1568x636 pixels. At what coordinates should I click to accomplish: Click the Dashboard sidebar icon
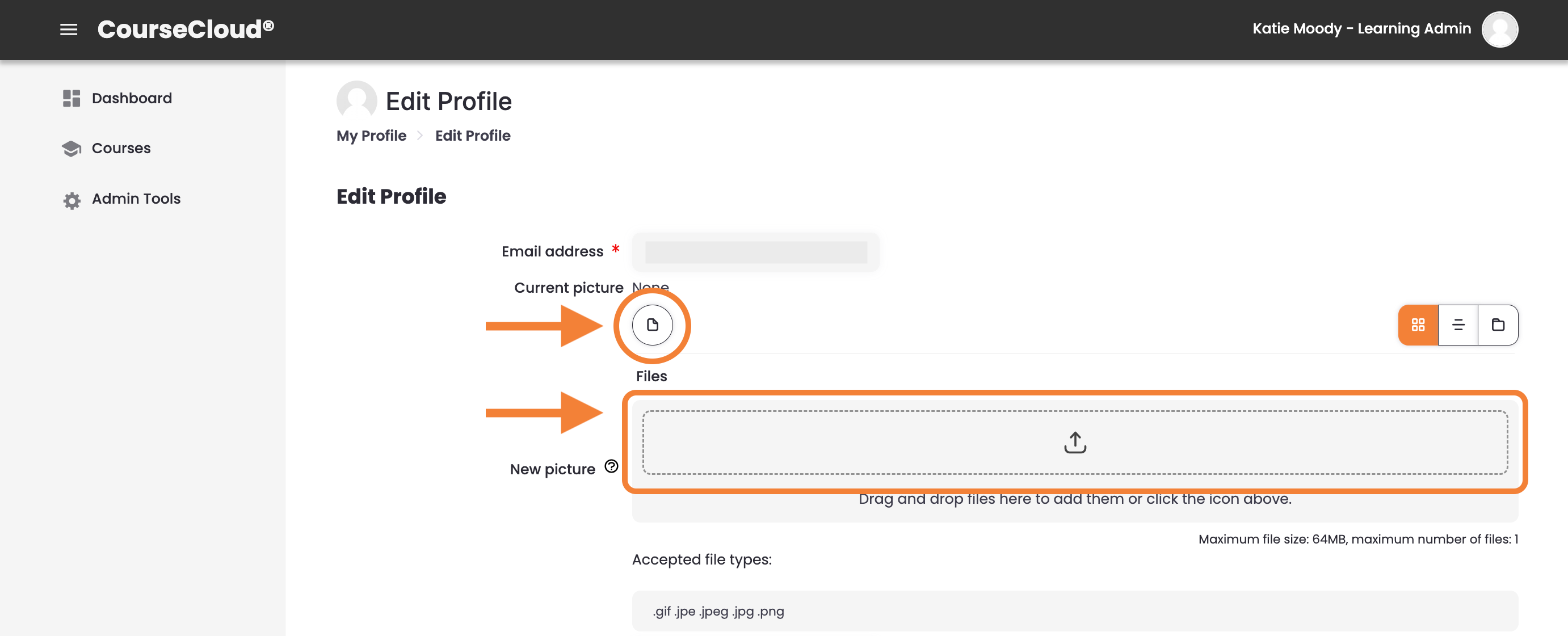coord(71,98)
